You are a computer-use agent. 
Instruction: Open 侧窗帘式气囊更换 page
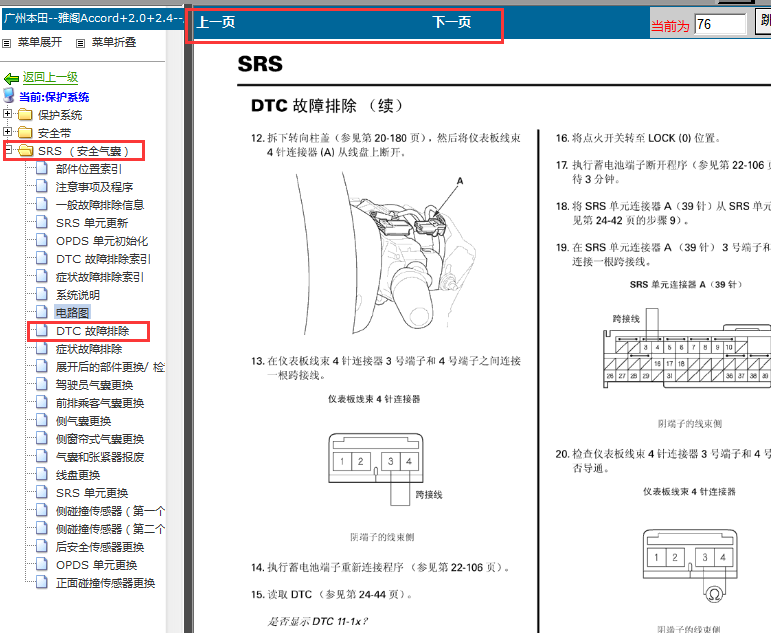point(100,439)
